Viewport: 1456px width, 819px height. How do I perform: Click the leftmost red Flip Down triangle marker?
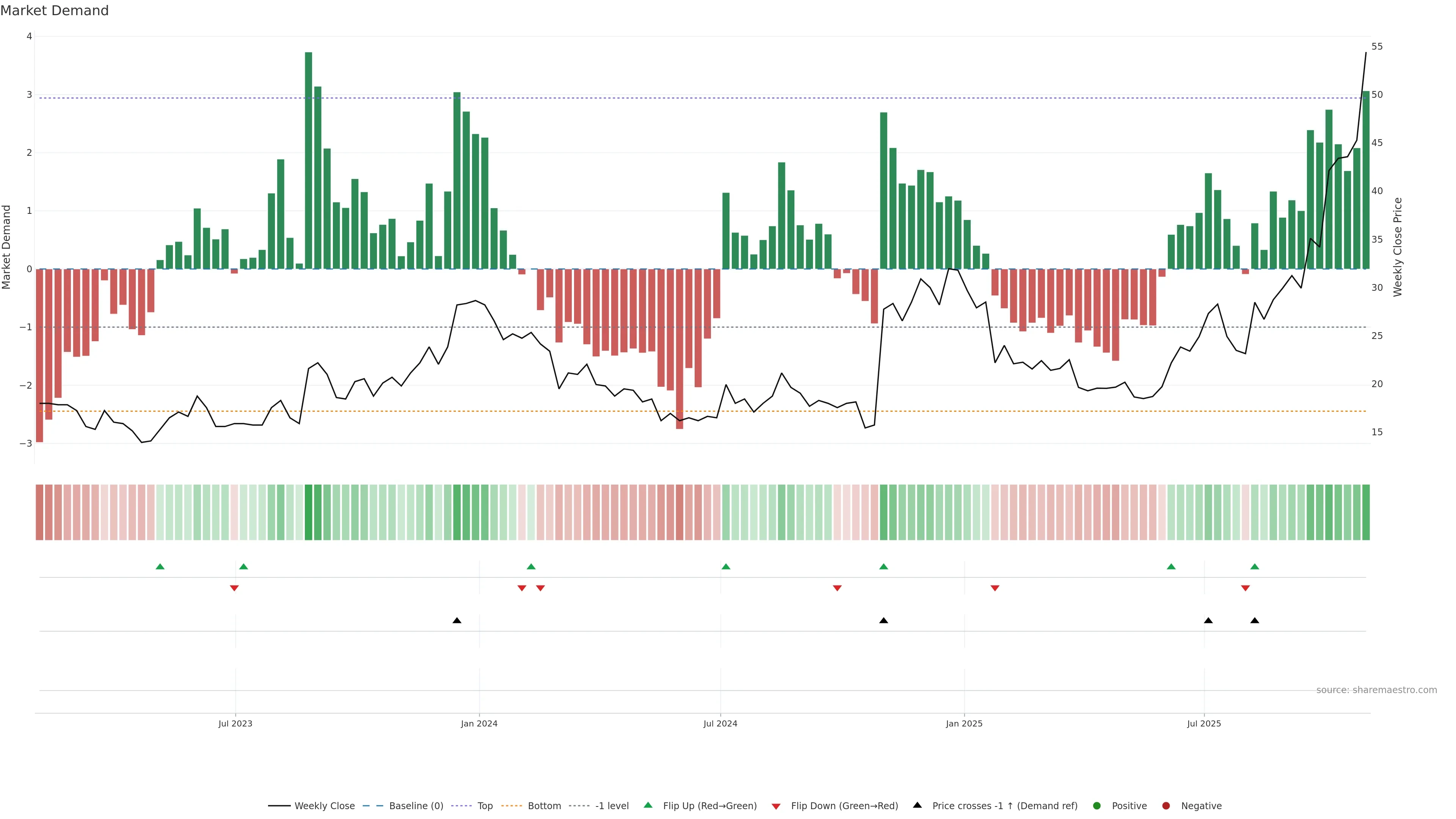(234, 588)
